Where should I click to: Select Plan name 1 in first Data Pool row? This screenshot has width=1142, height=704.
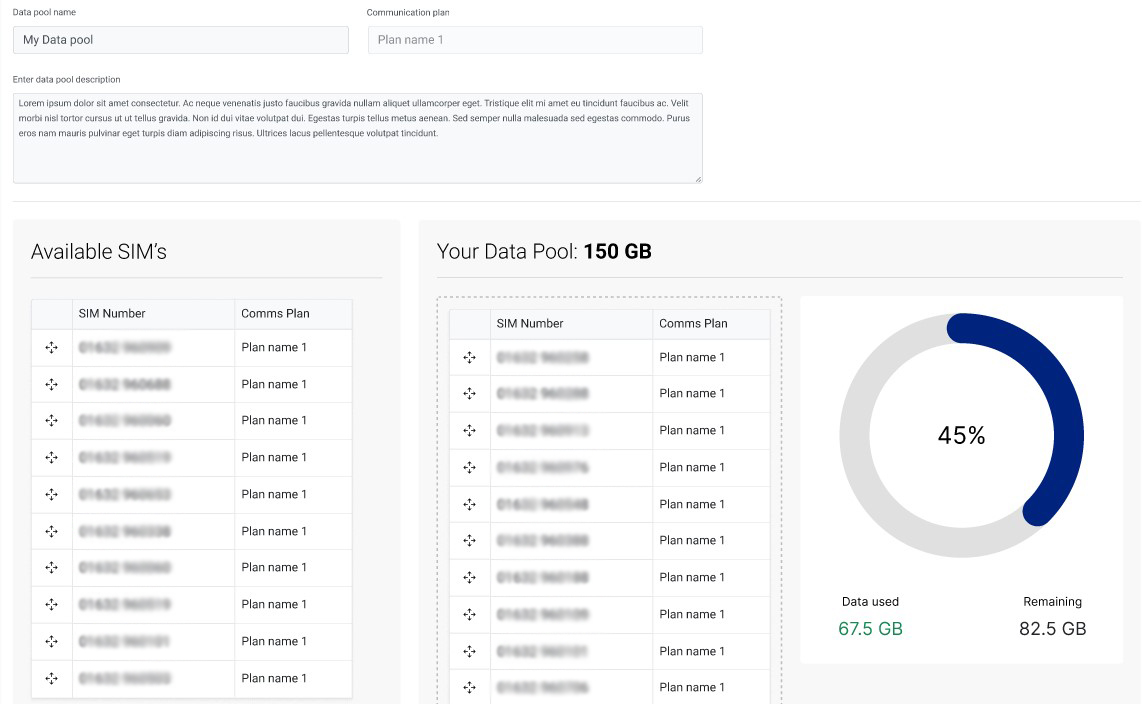[x=692, y=358]
